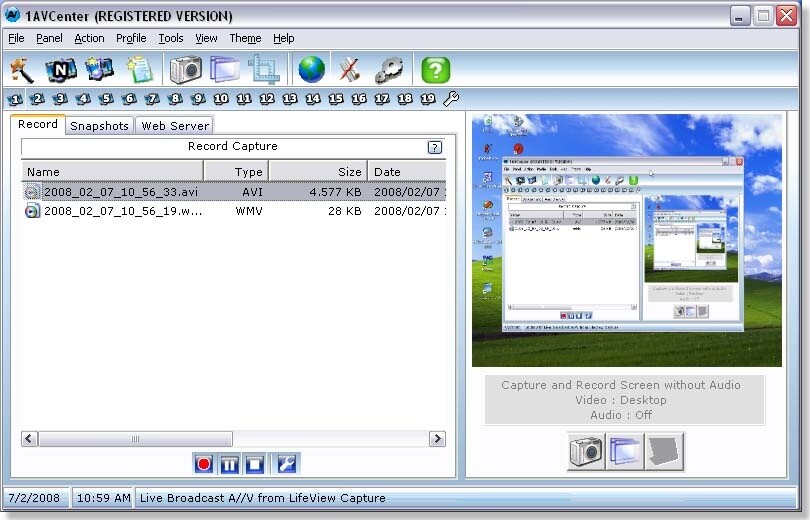Click the horizontal scrollbar right arrow
Viewport: 810px width, 520px height.
coord(438,439)
